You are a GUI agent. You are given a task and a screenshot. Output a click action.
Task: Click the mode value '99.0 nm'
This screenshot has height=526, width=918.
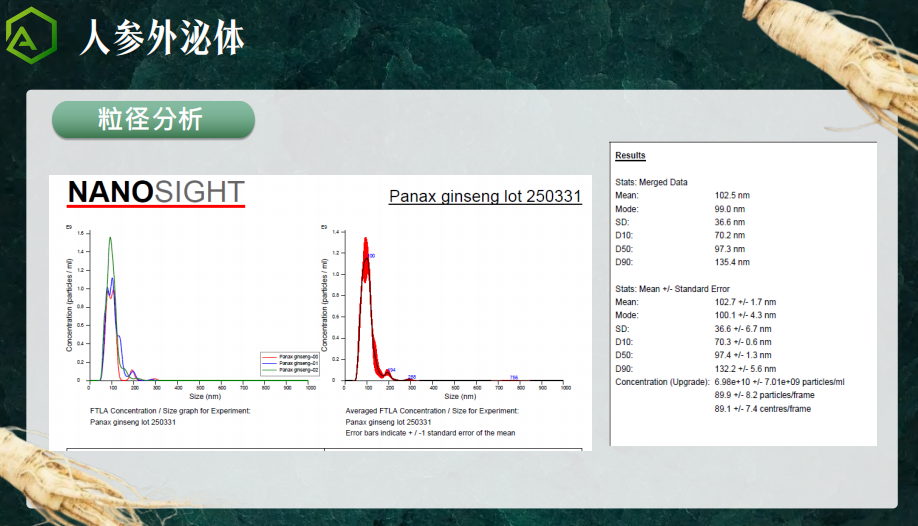(729, 209)
